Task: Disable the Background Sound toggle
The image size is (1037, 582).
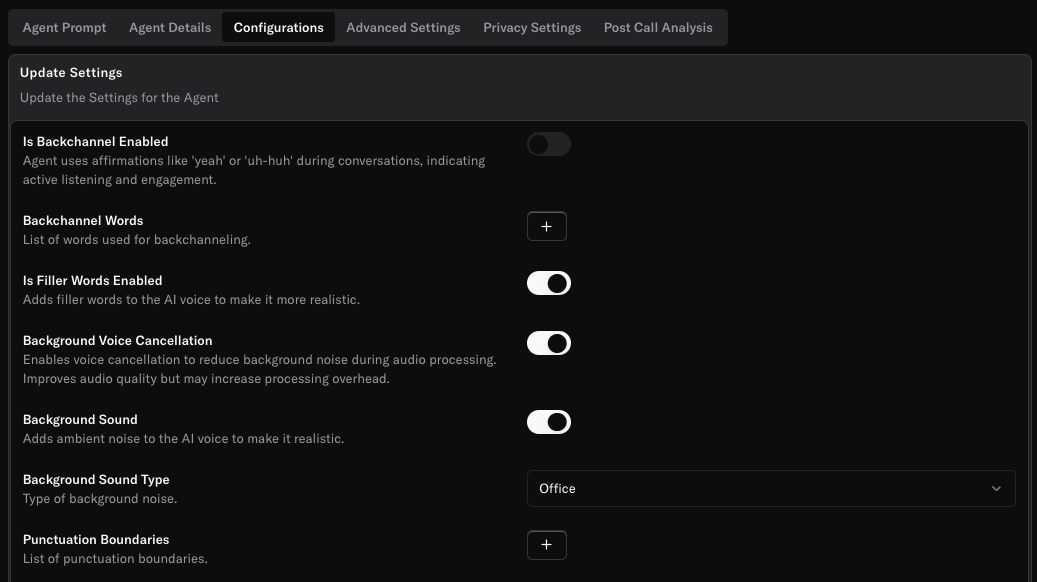Action: tap(549, 421)
